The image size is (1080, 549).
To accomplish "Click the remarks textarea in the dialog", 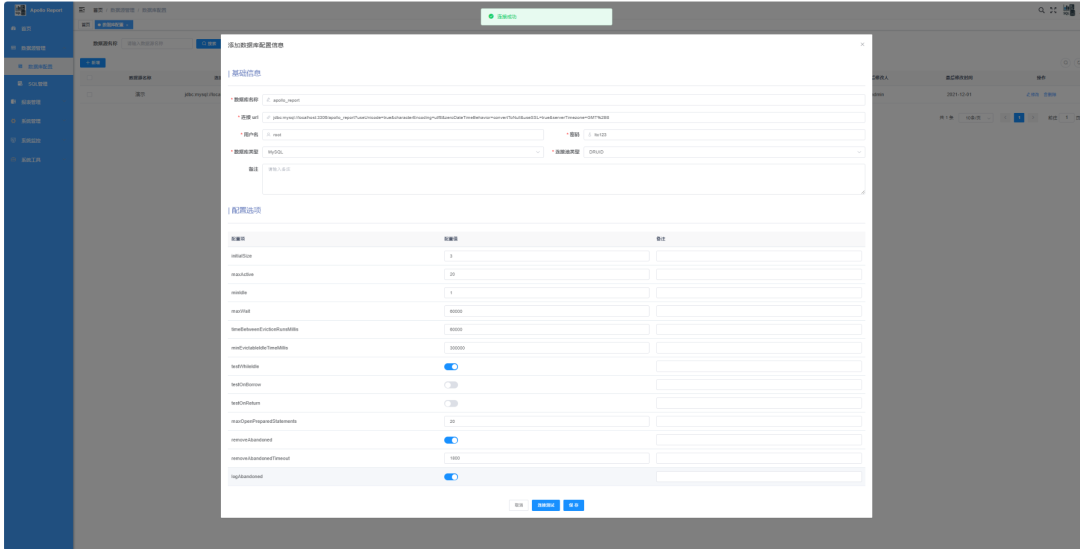I will click(x=563, y=179).
